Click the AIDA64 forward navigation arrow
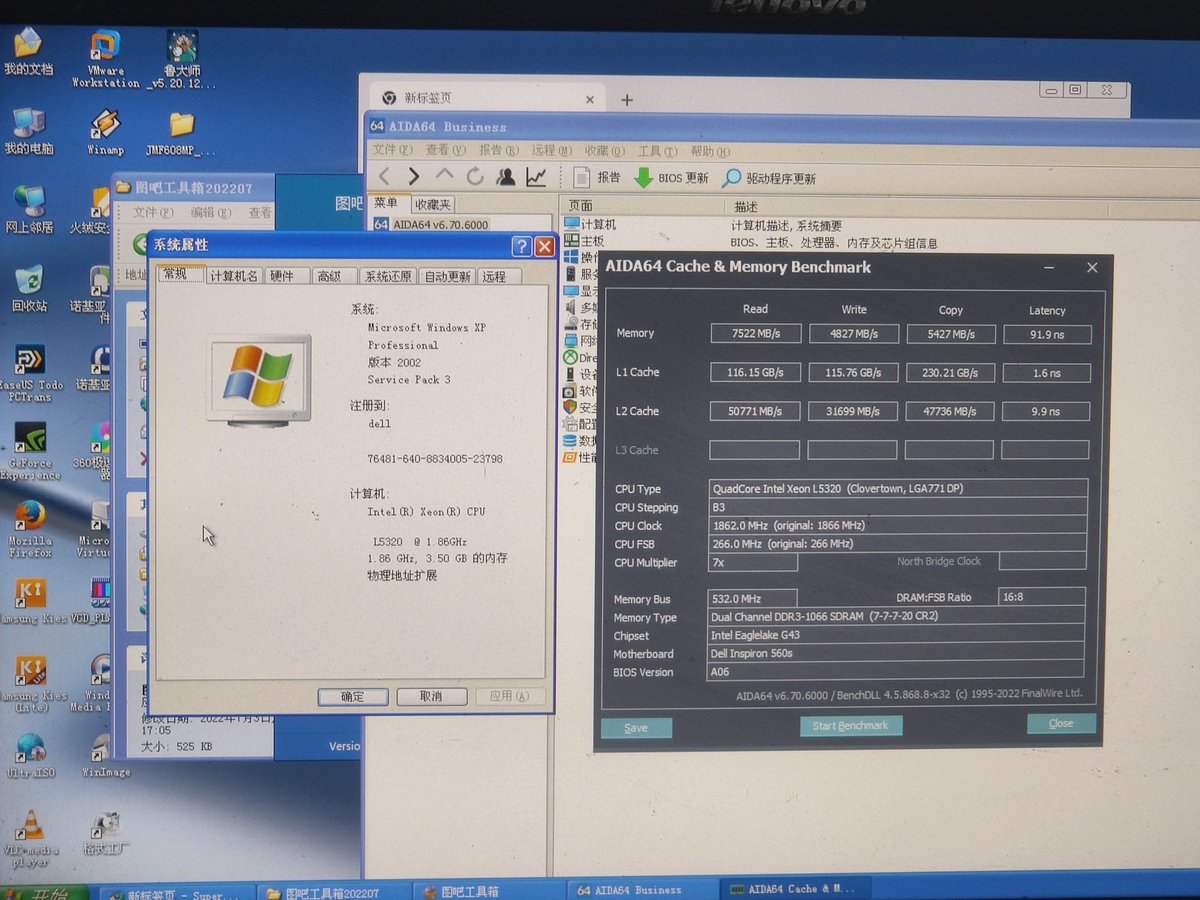This screenshot has height=900, width=1200. click(x=414, y=177)
